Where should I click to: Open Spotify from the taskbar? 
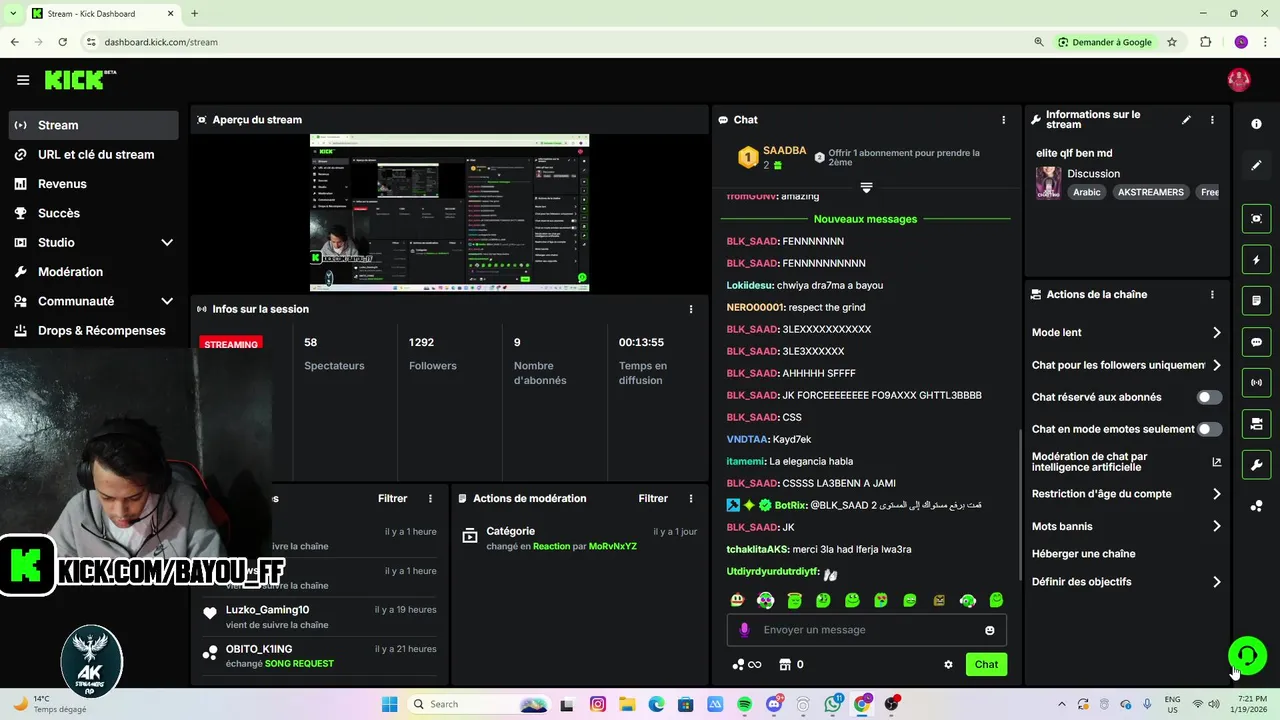745,704
